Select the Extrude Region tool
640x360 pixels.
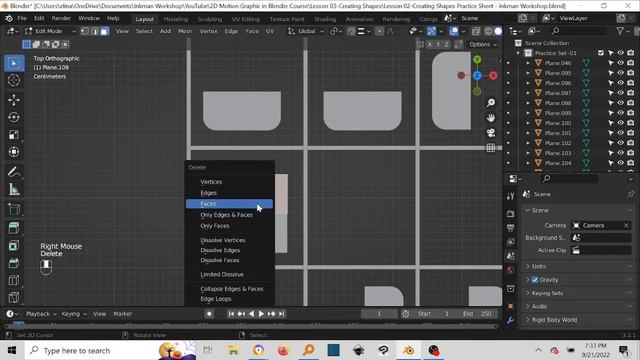point(14,228)
